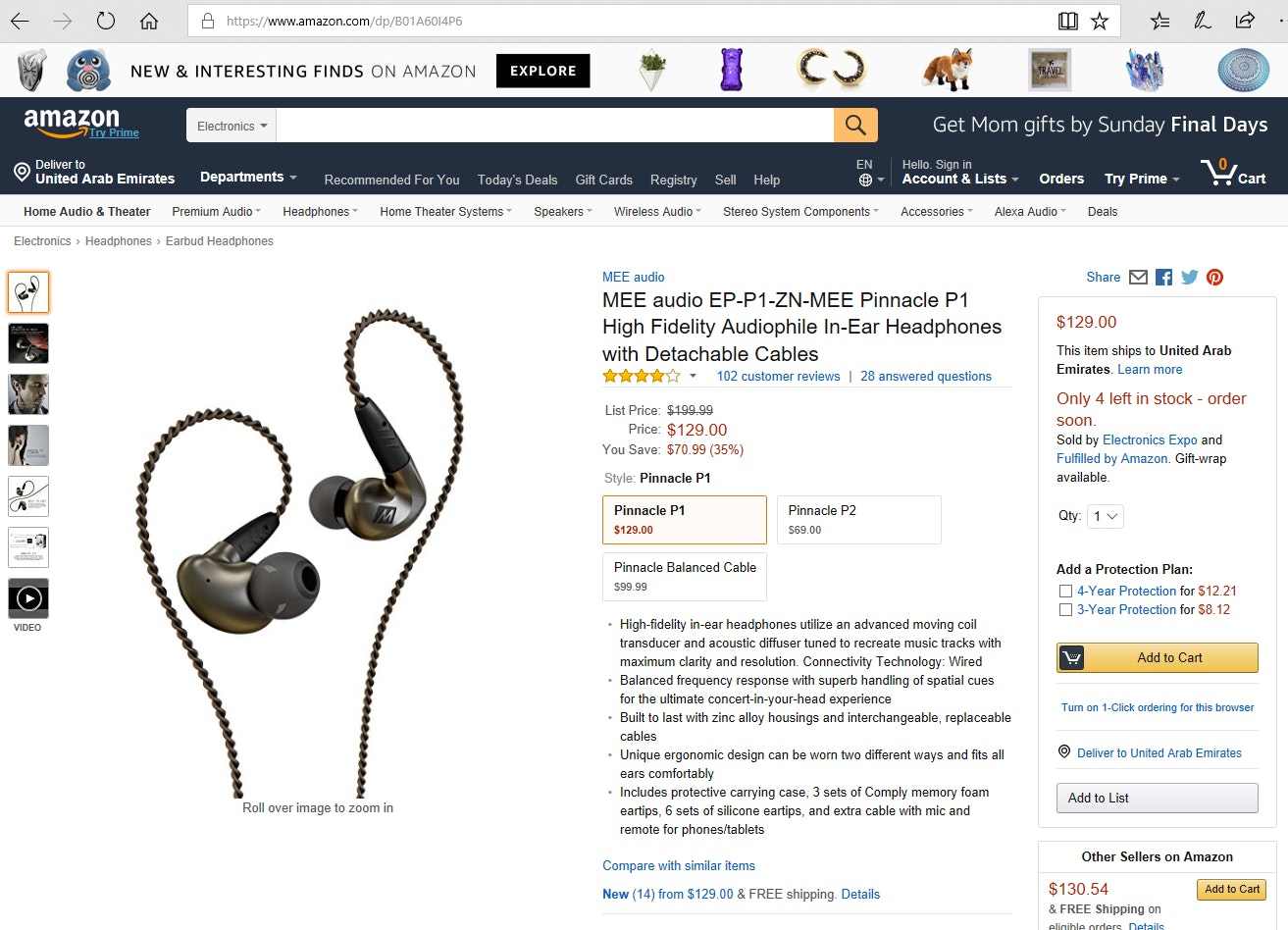
Task: Share on Facebook icon
Action: coord(1163,278)
